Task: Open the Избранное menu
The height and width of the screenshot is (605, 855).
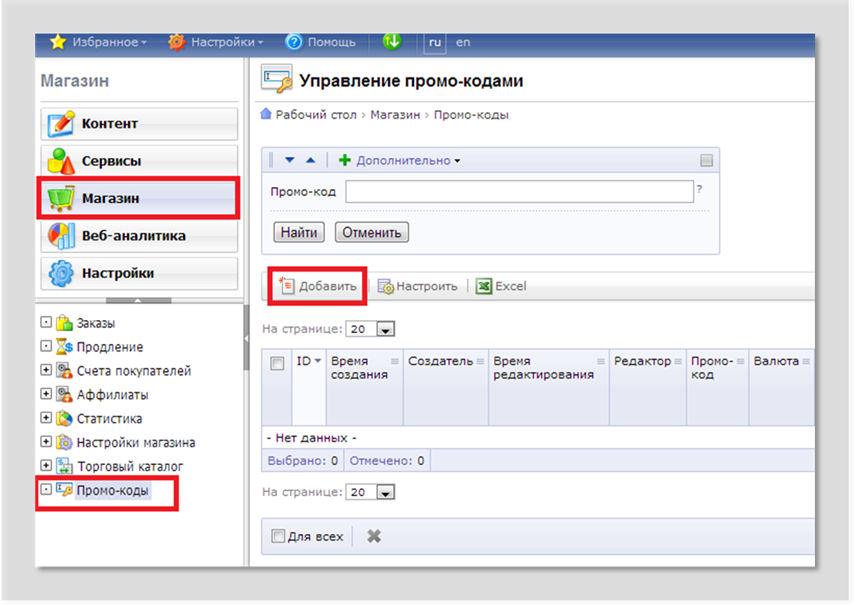Action: tap(98, 42)
